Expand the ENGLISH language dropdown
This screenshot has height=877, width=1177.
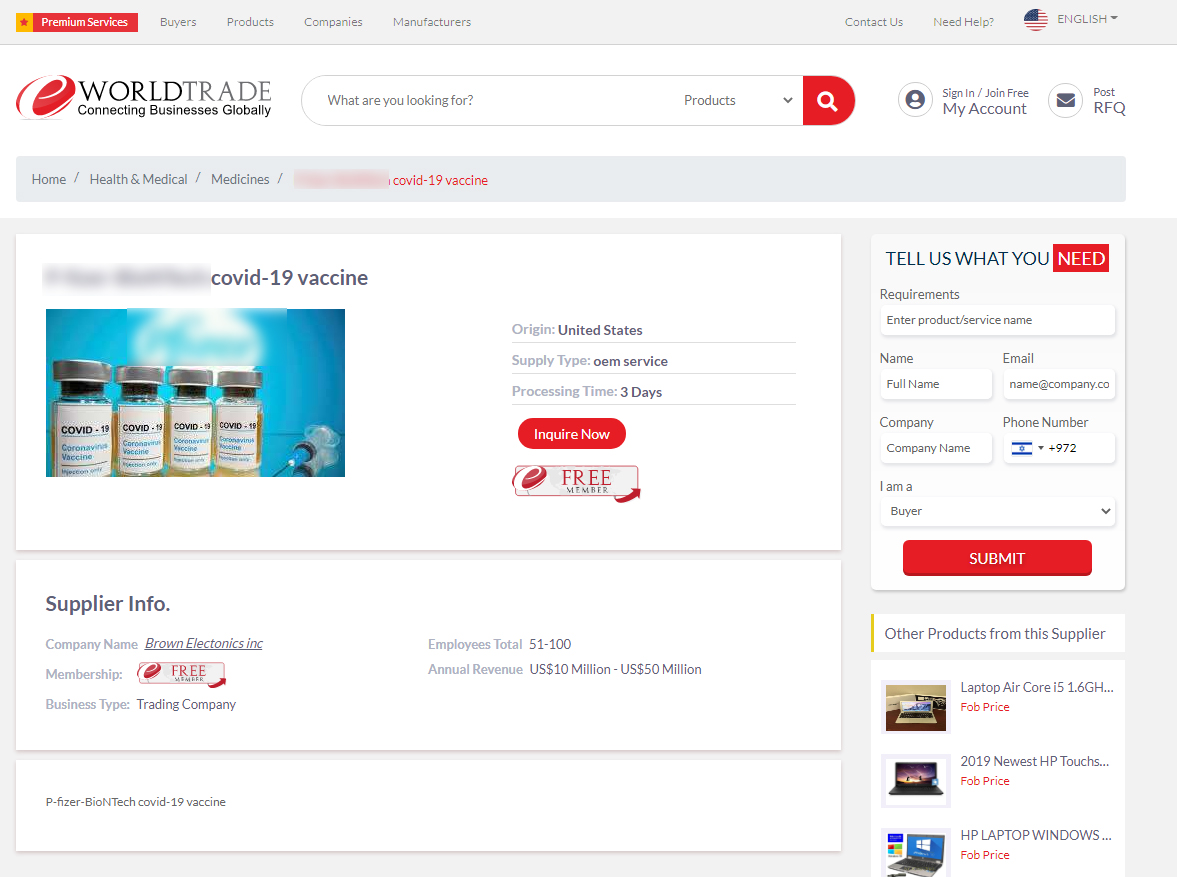coord(1087,19)
